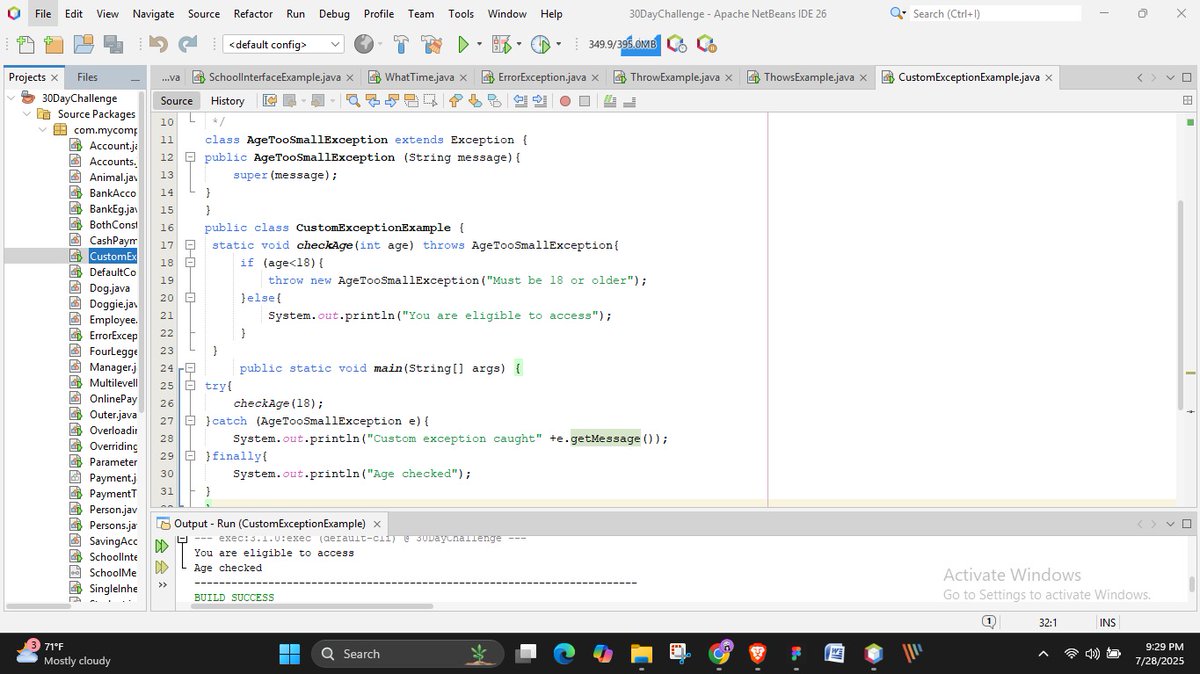1200x674 pixels.
Task: Click the Debug Project icon
Action: (501, 44)
